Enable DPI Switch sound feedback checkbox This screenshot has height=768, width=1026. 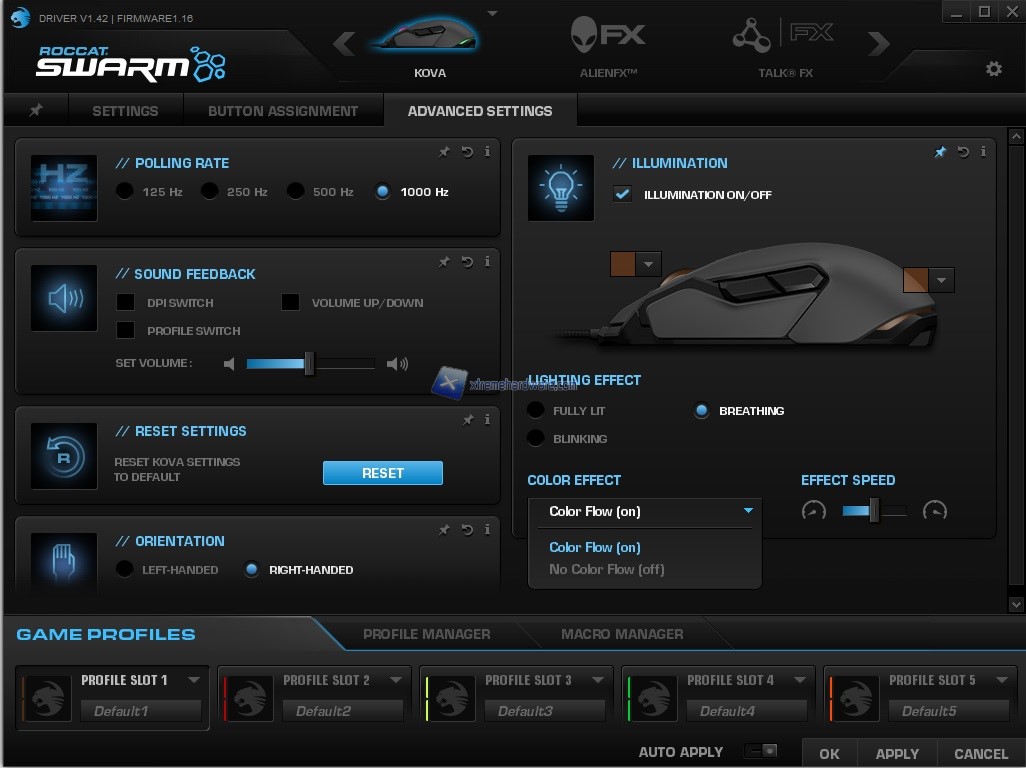click(x=126, y=302)
